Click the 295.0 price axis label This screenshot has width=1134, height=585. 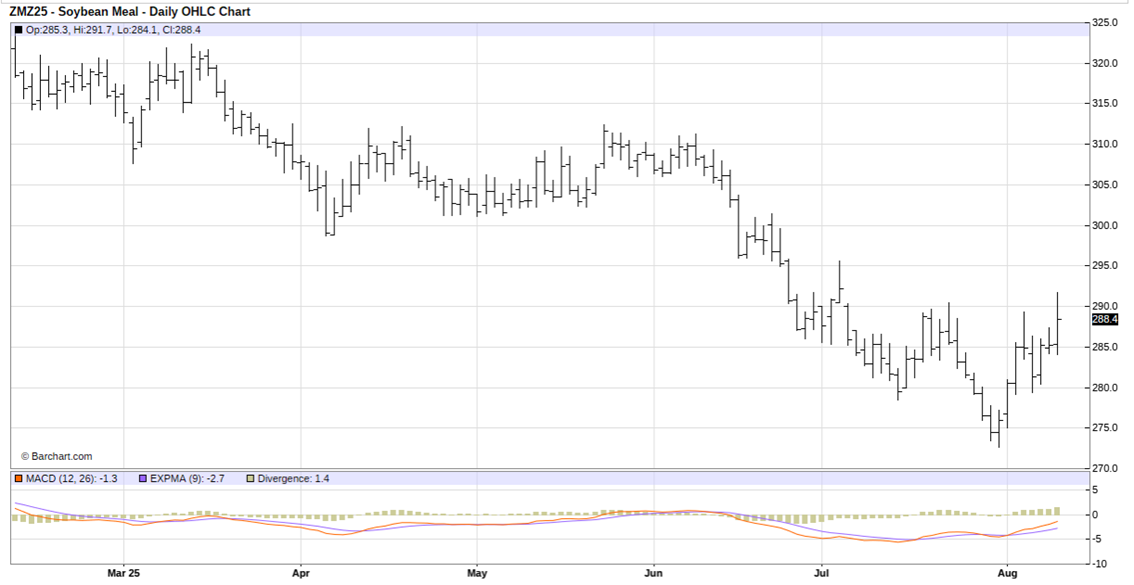1104,266
